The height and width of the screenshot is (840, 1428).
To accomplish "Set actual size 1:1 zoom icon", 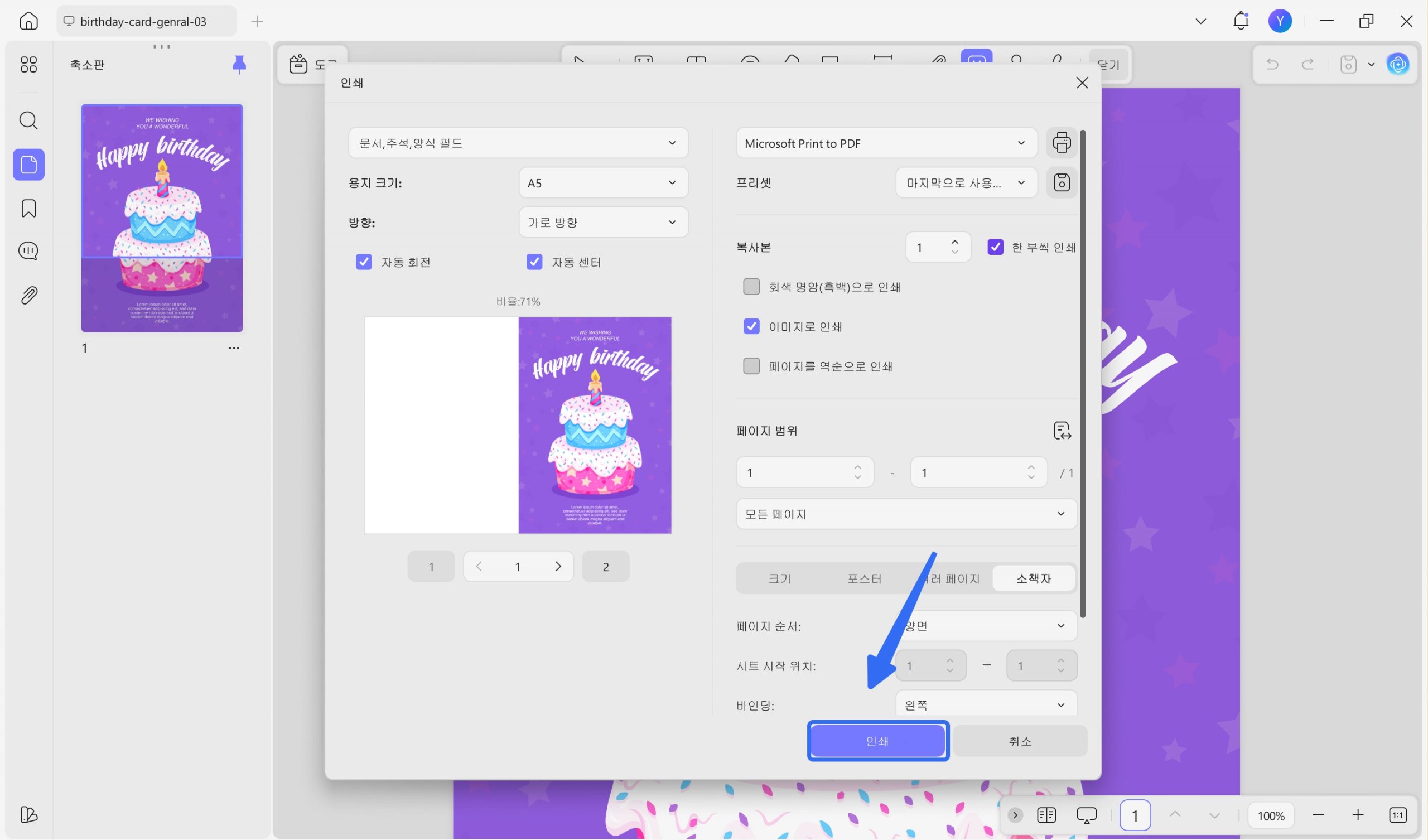I will pos(1398,815).
